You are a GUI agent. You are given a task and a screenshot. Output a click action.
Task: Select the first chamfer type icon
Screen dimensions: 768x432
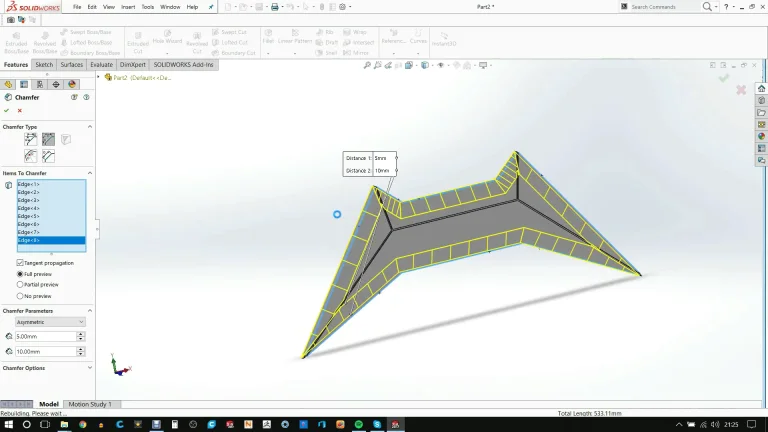(31, 140)
